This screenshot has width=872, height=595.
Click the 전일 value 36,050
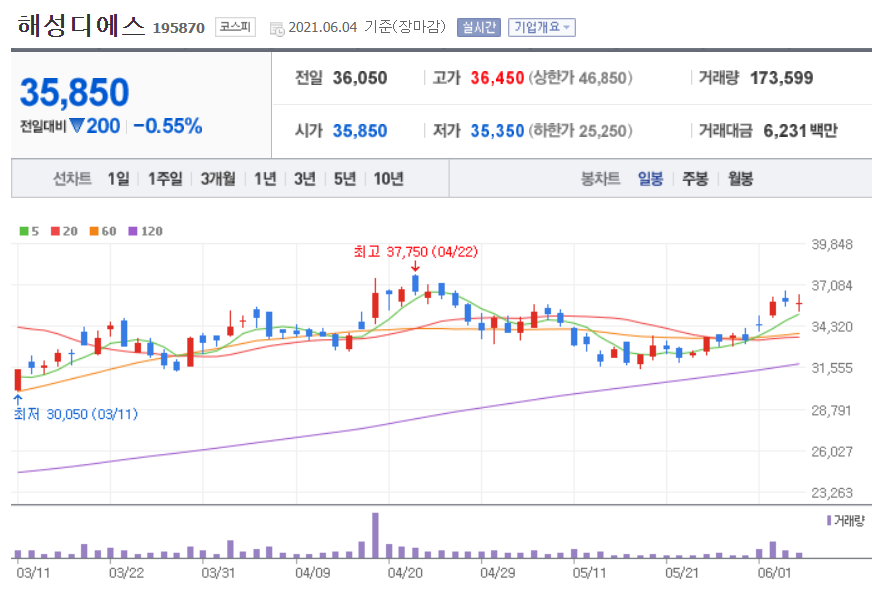click(x=360, y=78)
